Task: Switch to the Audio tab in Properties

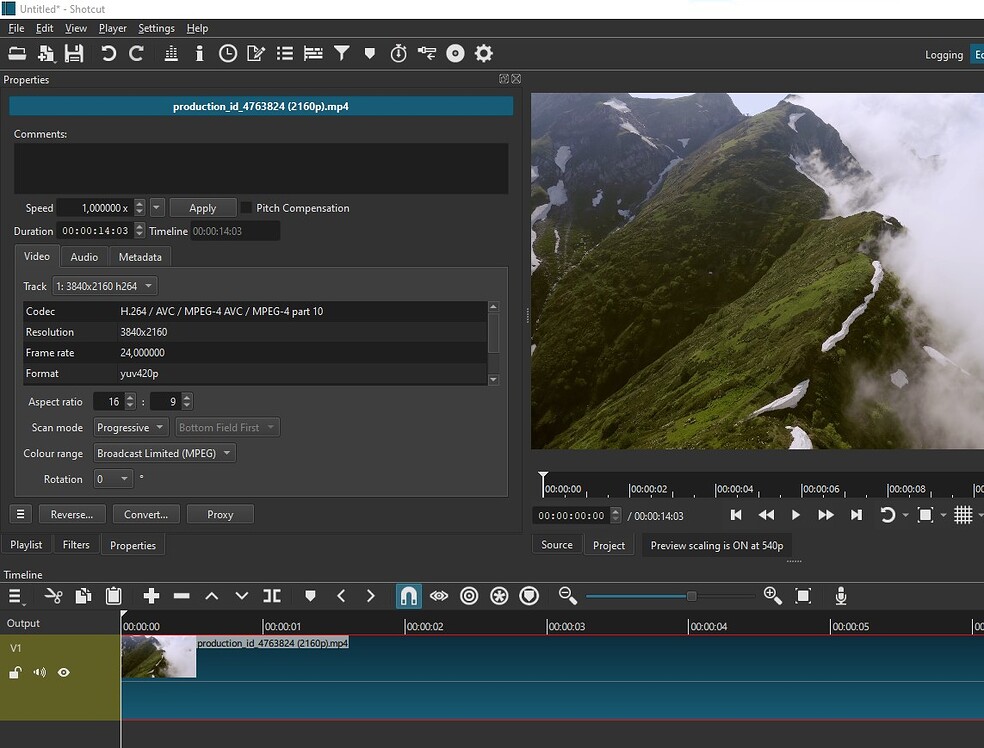Action: 83,257
